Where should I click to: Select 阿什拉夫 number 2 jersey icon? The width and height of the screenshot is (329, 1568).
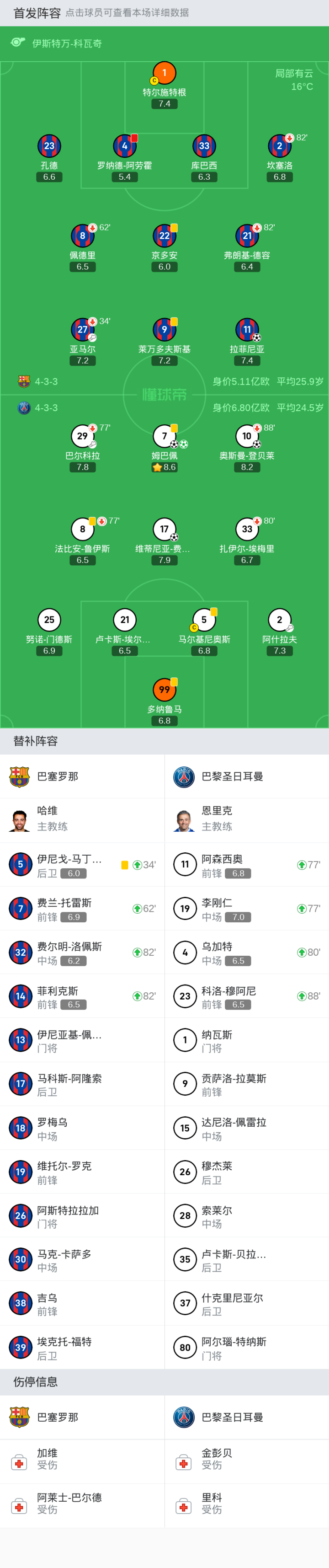click(x=280, y=620)
